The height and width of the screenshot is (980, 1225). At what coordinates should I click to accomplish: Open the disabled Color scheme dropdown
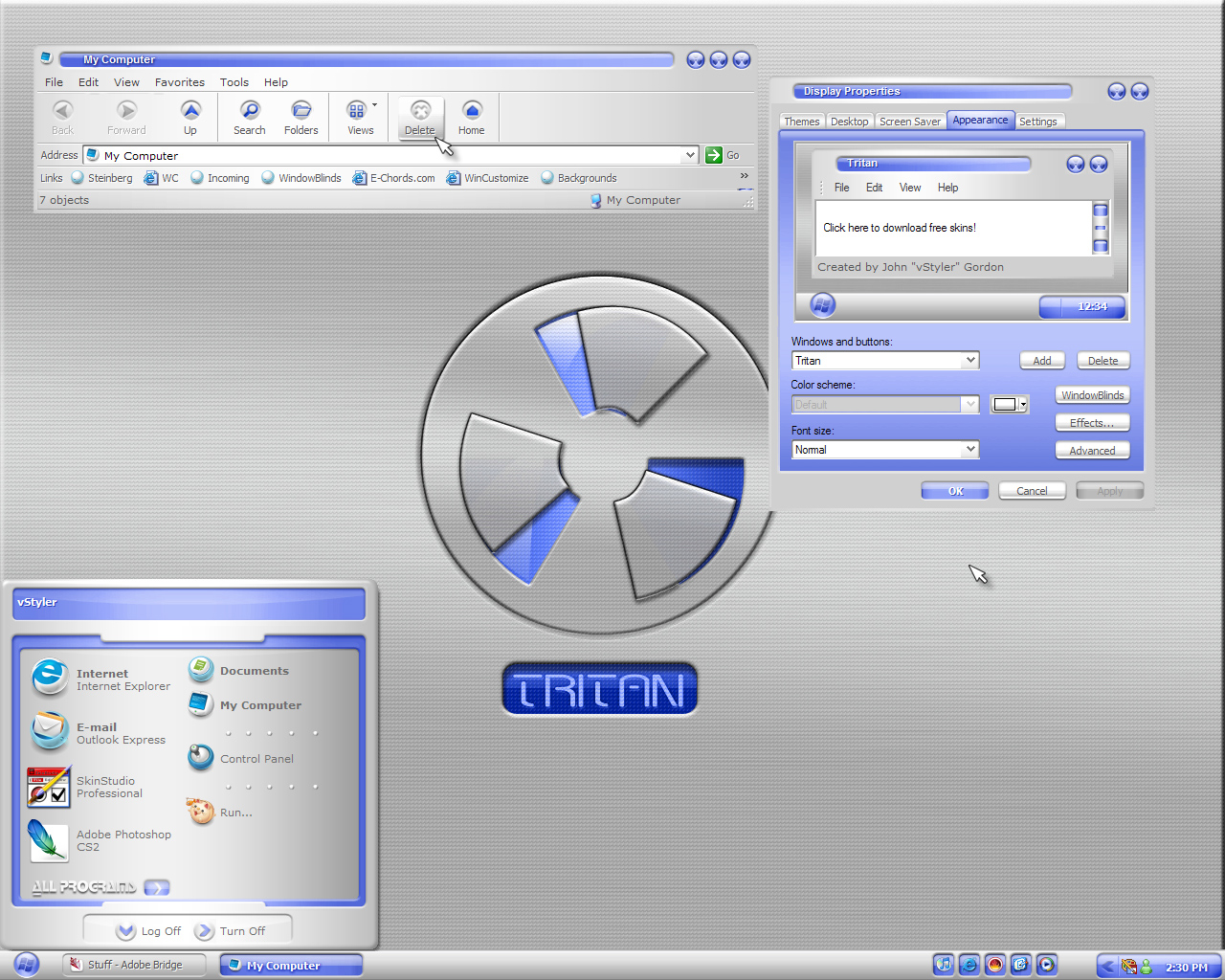[885, 404]
